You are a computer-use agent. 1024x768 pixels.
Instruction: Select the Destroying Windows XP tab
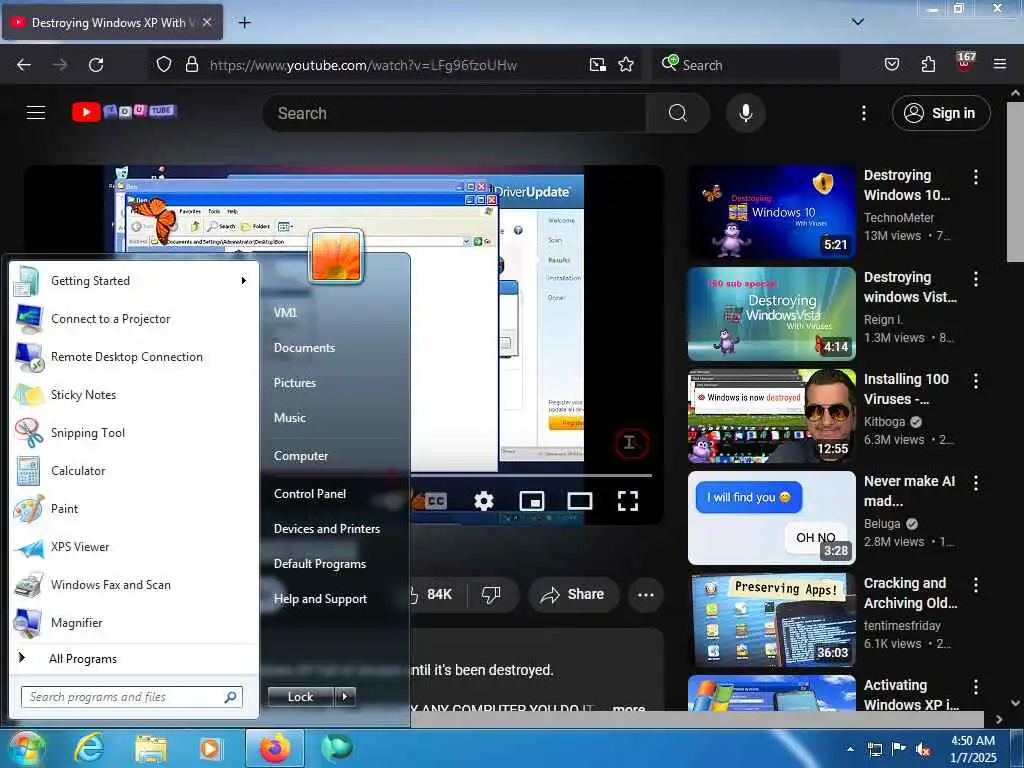click(111, 23)
